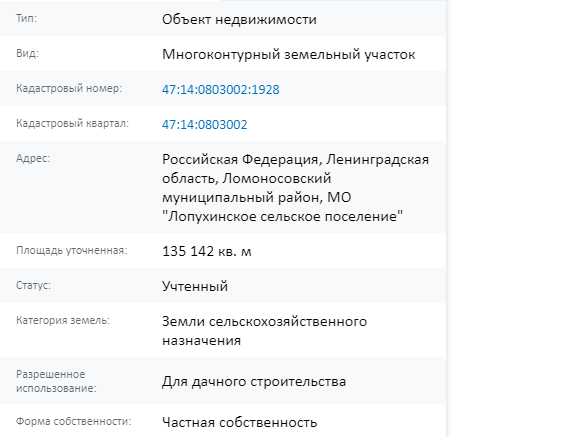This screenshot has width=570, height=437.
Task: Click the 'Тип:' label
Action: click(27, 18)
